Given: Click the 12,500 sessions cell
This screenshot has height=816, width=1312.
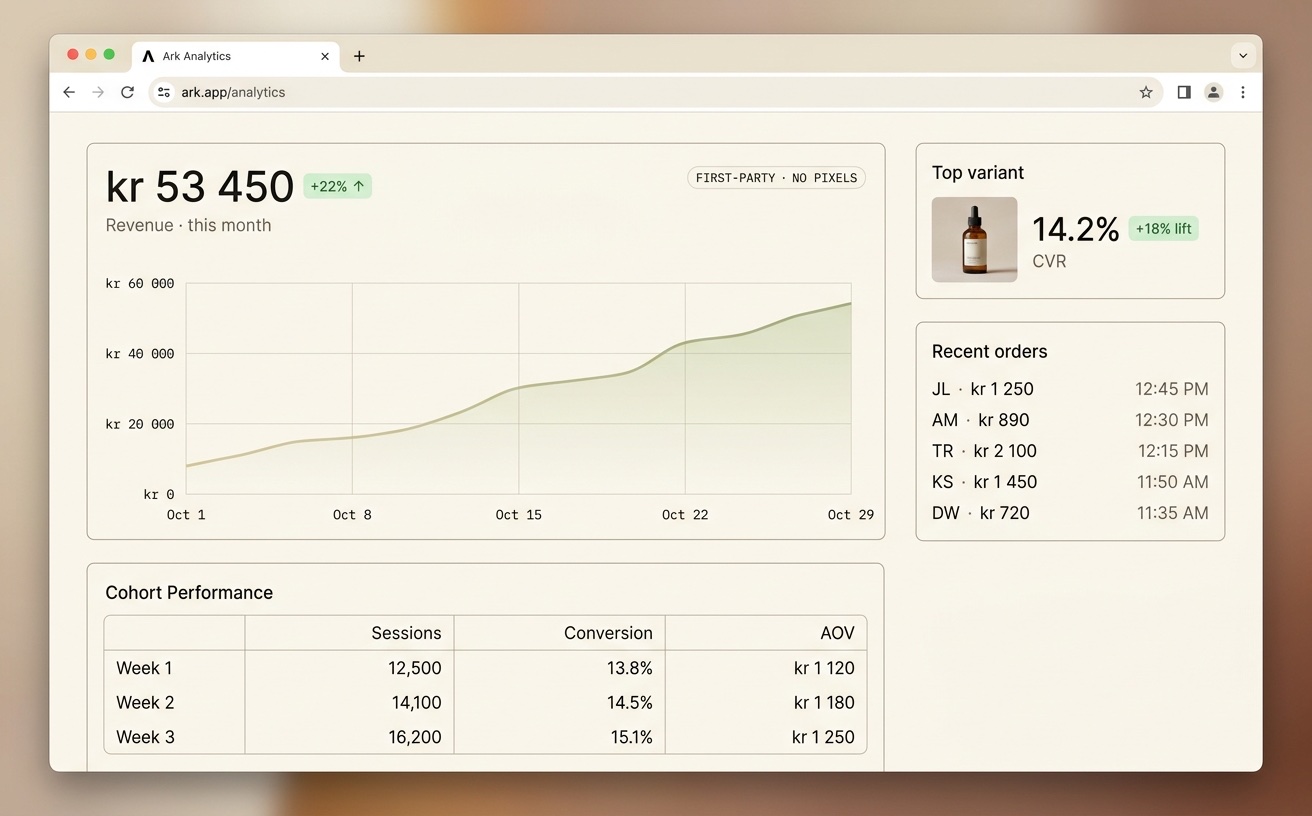Looking at the screenshot, I should 415,668.
